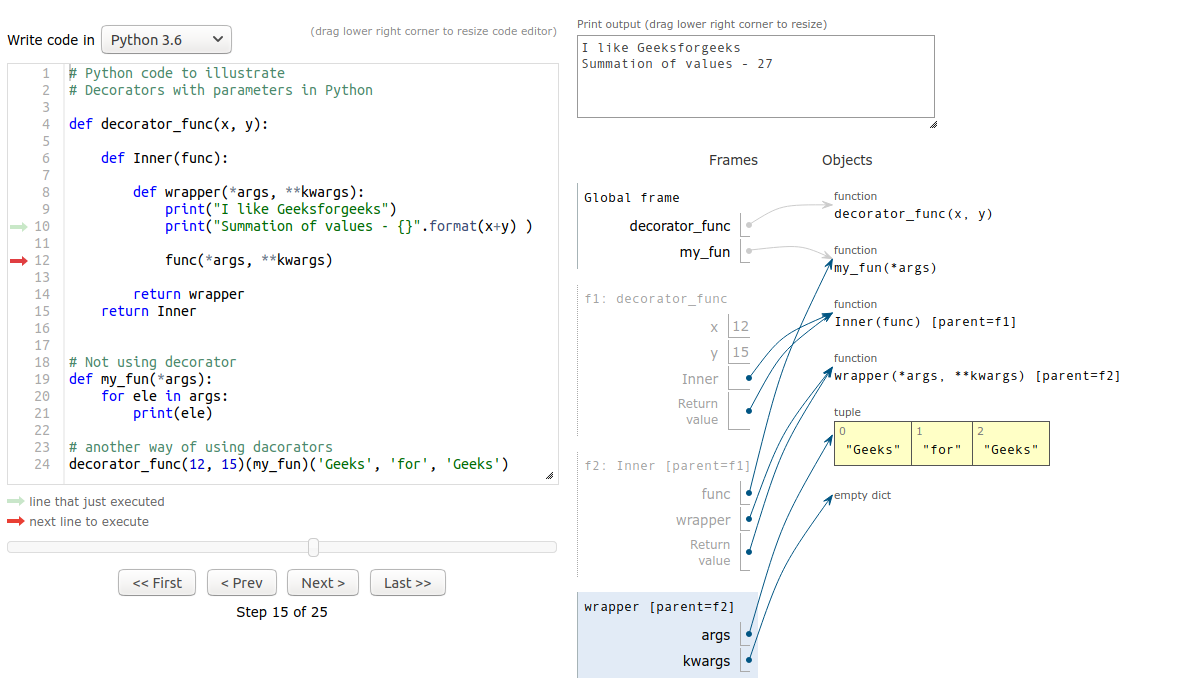Jump to end with 'Last >>' button
Viewport: 1182px width, 695px height.
point(407,583)
